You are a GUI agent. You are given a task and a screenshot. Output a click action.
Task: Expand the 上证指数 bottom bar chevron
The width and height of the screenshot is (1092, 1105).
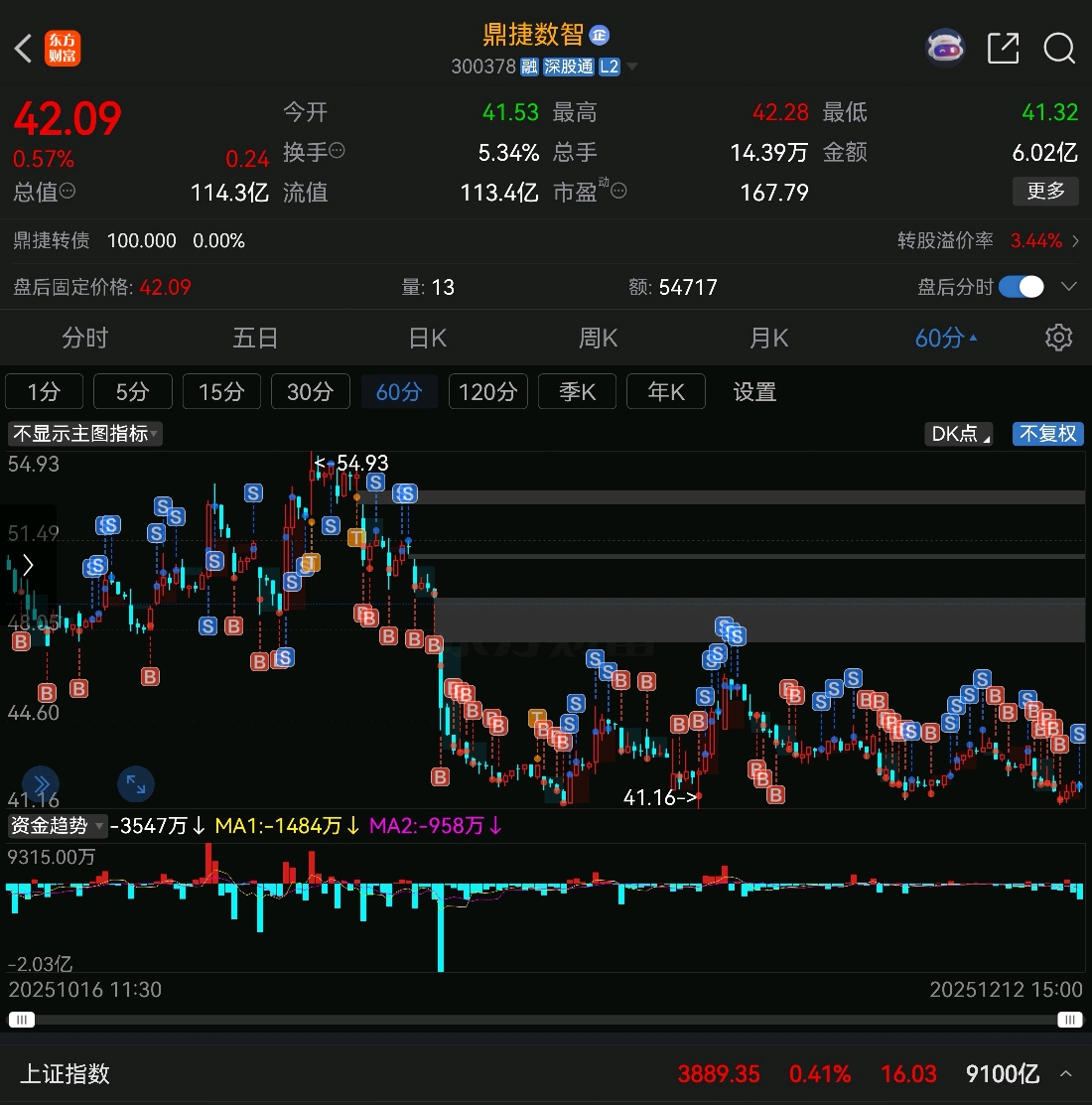point(1066,1073)
